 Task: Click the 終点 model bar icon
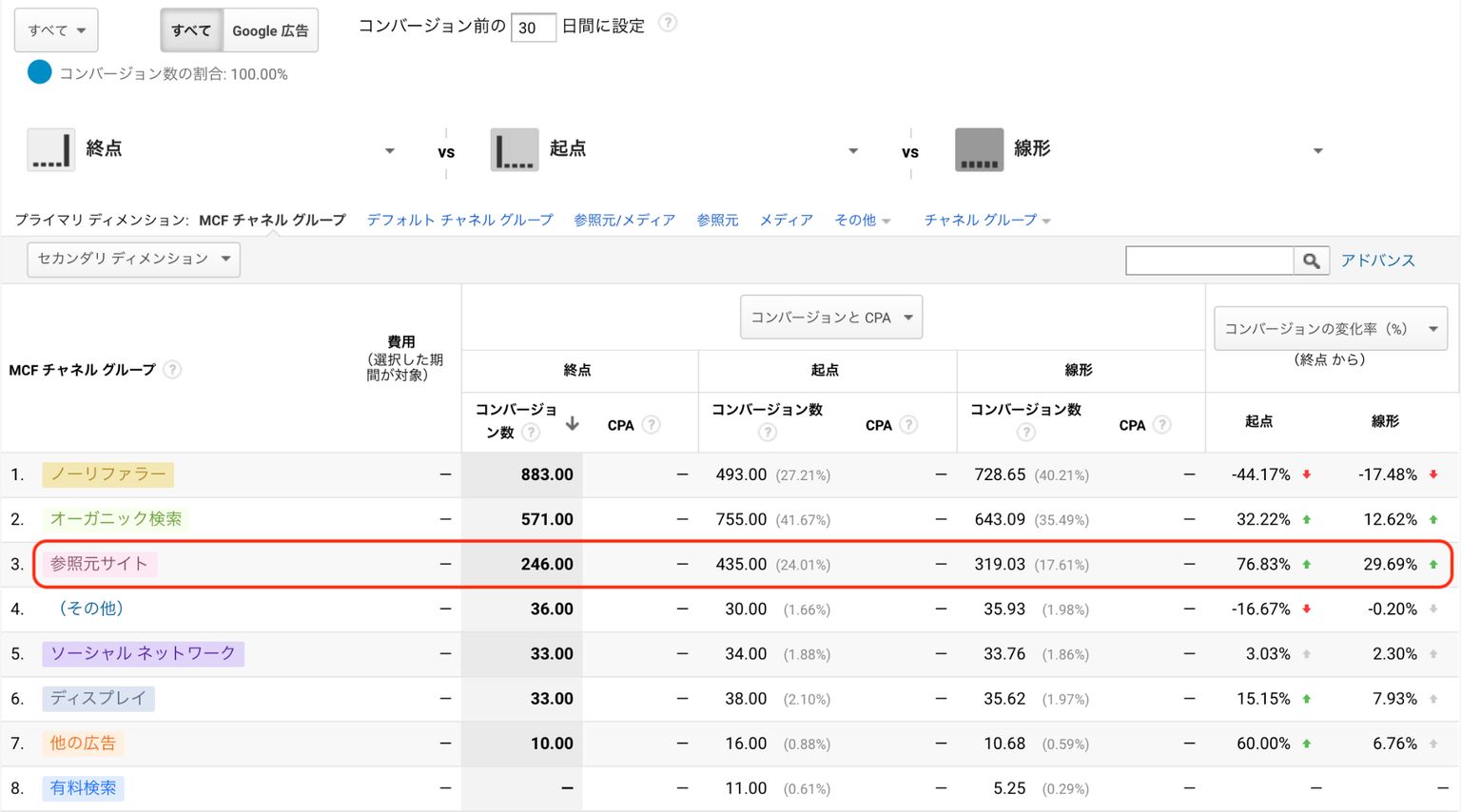coord(50,150)
